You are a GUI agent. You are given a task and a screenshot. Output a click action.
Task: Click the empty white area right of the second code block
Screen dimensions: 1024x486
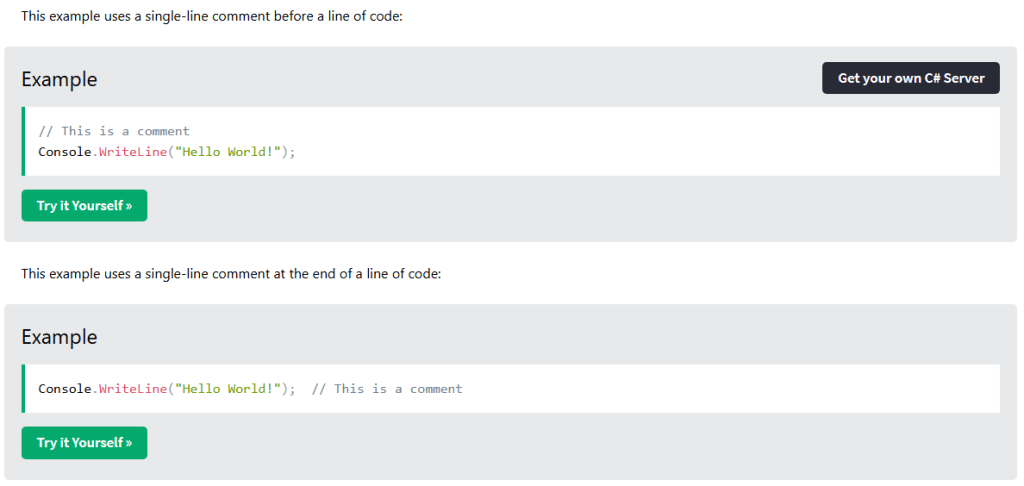click(750, 388)
